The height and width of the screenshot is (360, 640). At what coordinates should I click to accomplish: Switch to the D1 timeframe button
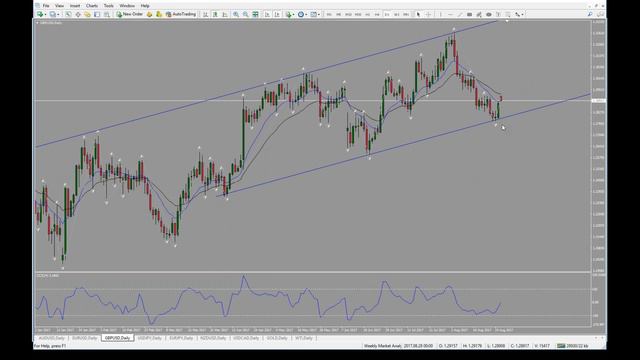pyautogui.click(x=387, y=14)
